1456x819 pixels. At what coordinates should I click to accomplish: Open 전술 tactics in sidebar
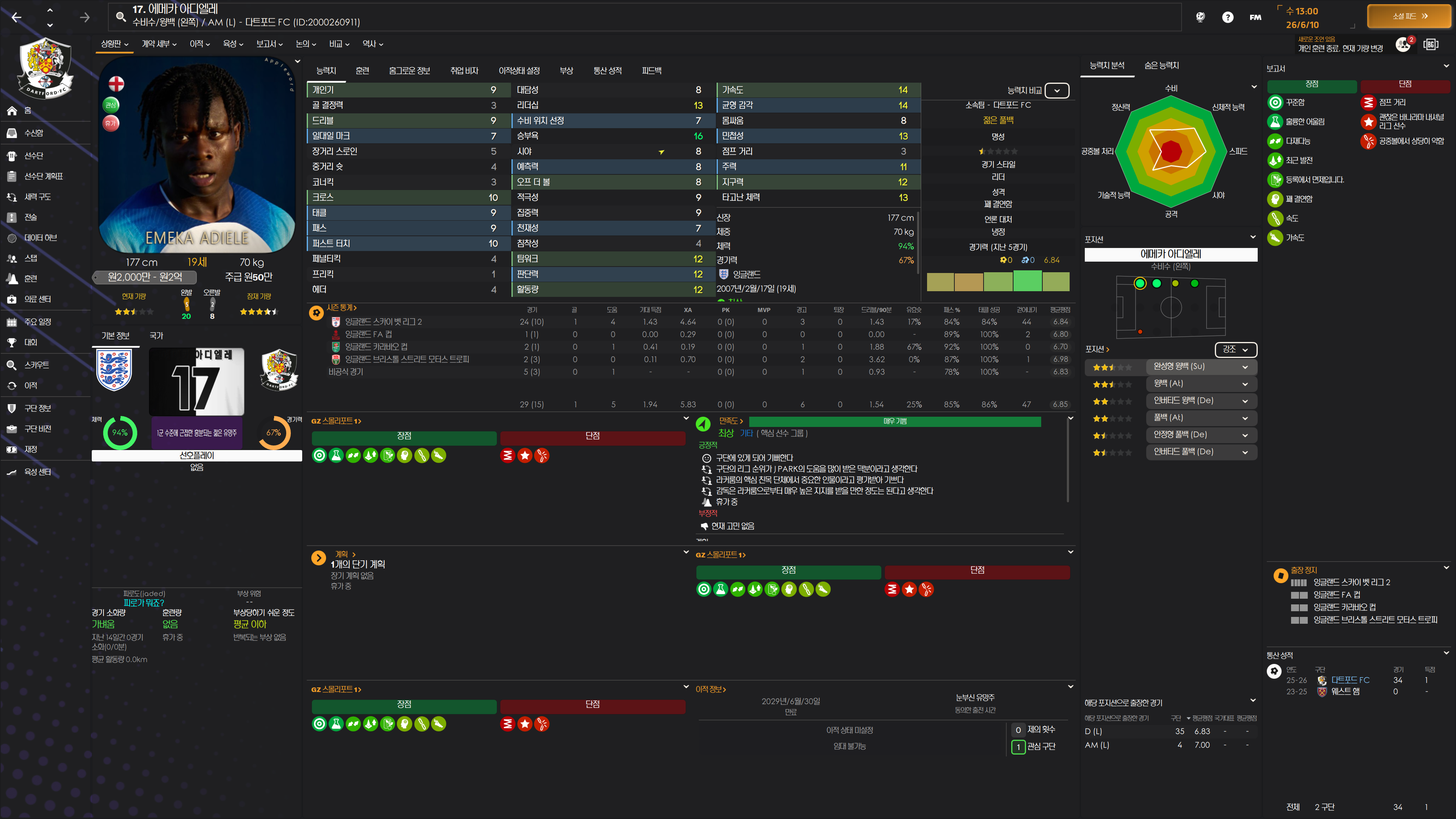30,217
